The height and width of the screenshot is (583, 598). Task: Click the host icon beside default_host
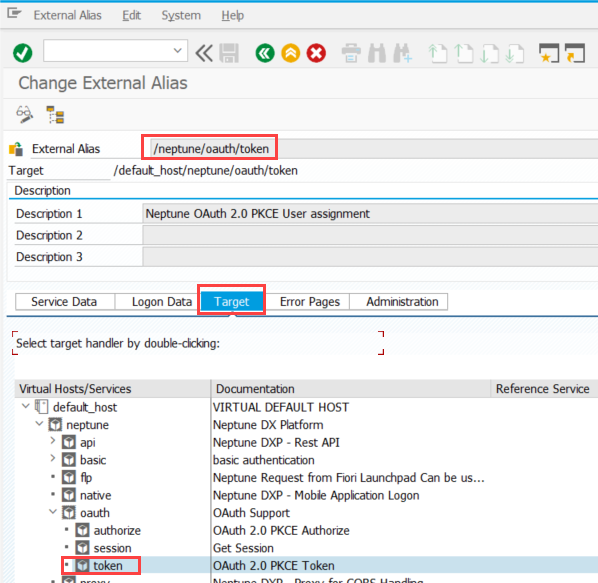tap(42, 407)
